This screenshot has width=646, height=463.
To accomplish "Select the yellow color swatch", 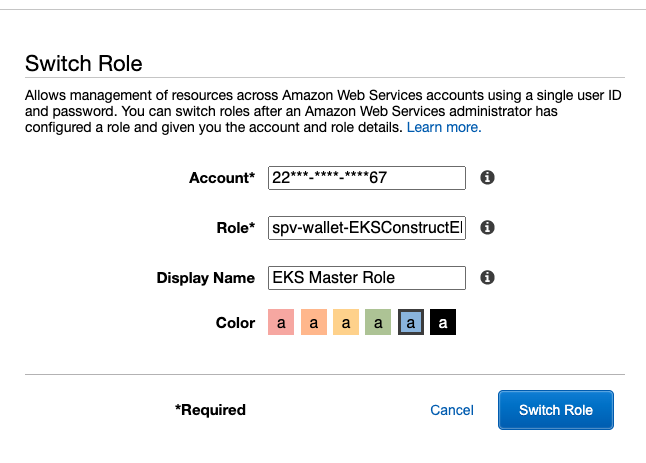I will tap(346, 322).
